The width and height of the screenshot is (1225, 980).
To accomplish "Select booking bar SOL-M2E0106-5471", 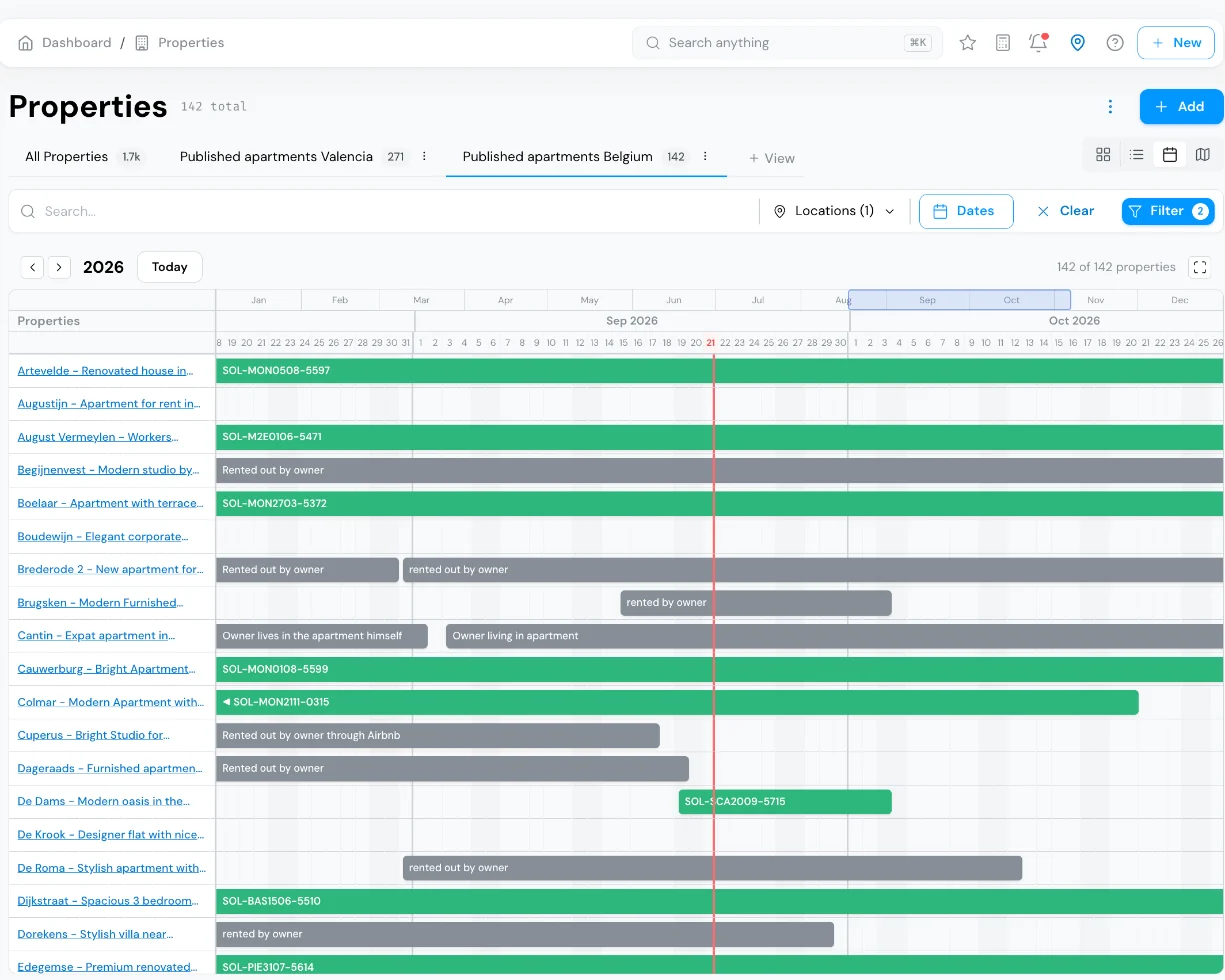I will point(719,437).
